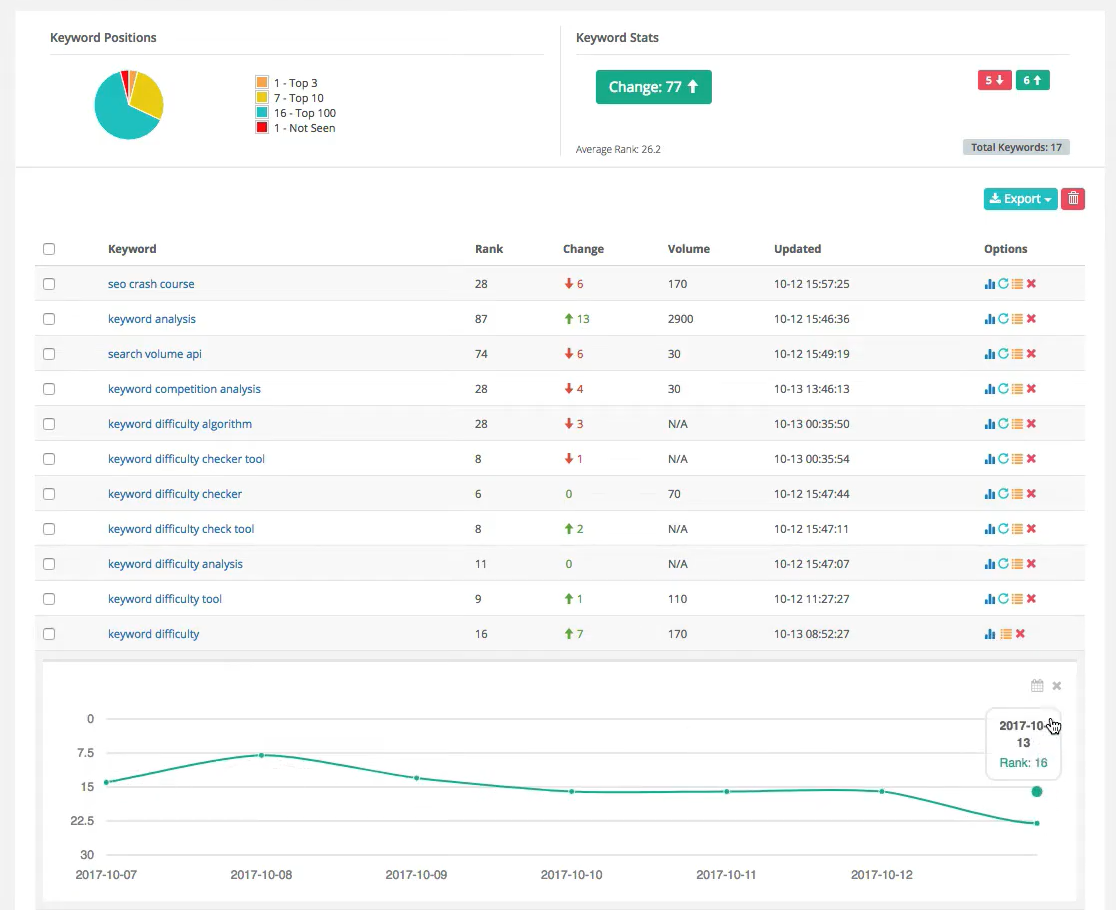1116x910 pixels.
Task: Open the calendar date picker on the chart
Action: coord(1037,685)
